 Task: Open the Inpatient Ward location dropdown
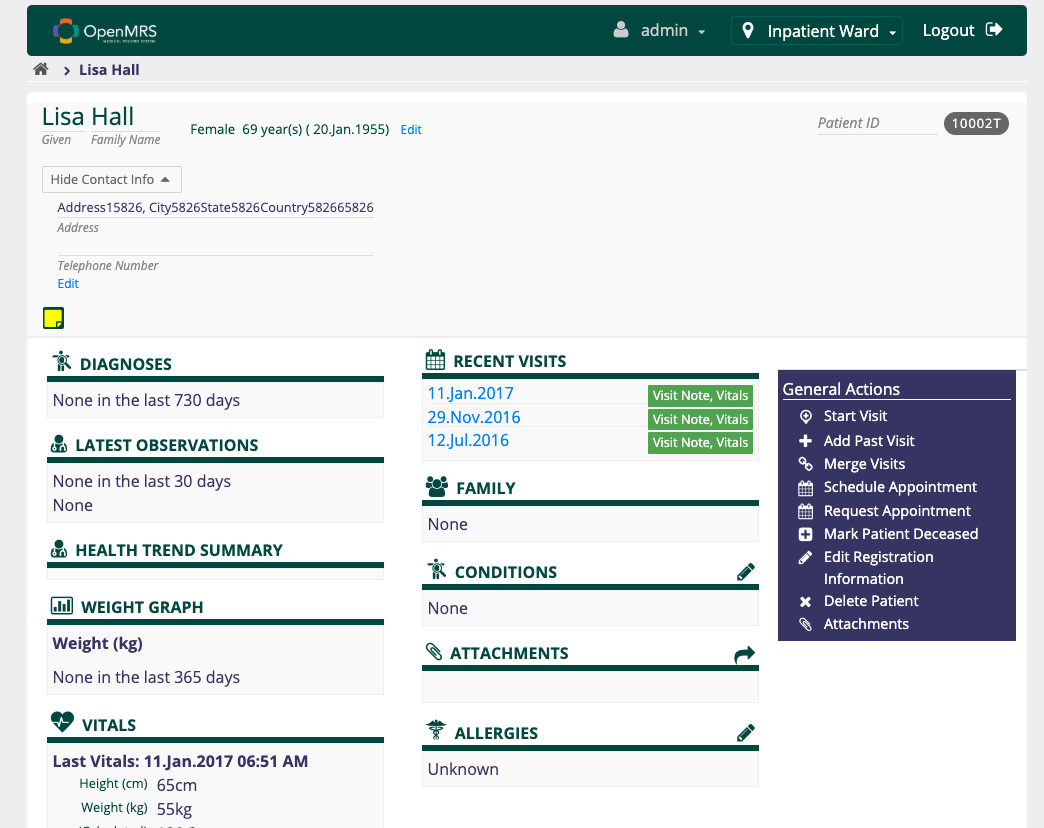816,31
